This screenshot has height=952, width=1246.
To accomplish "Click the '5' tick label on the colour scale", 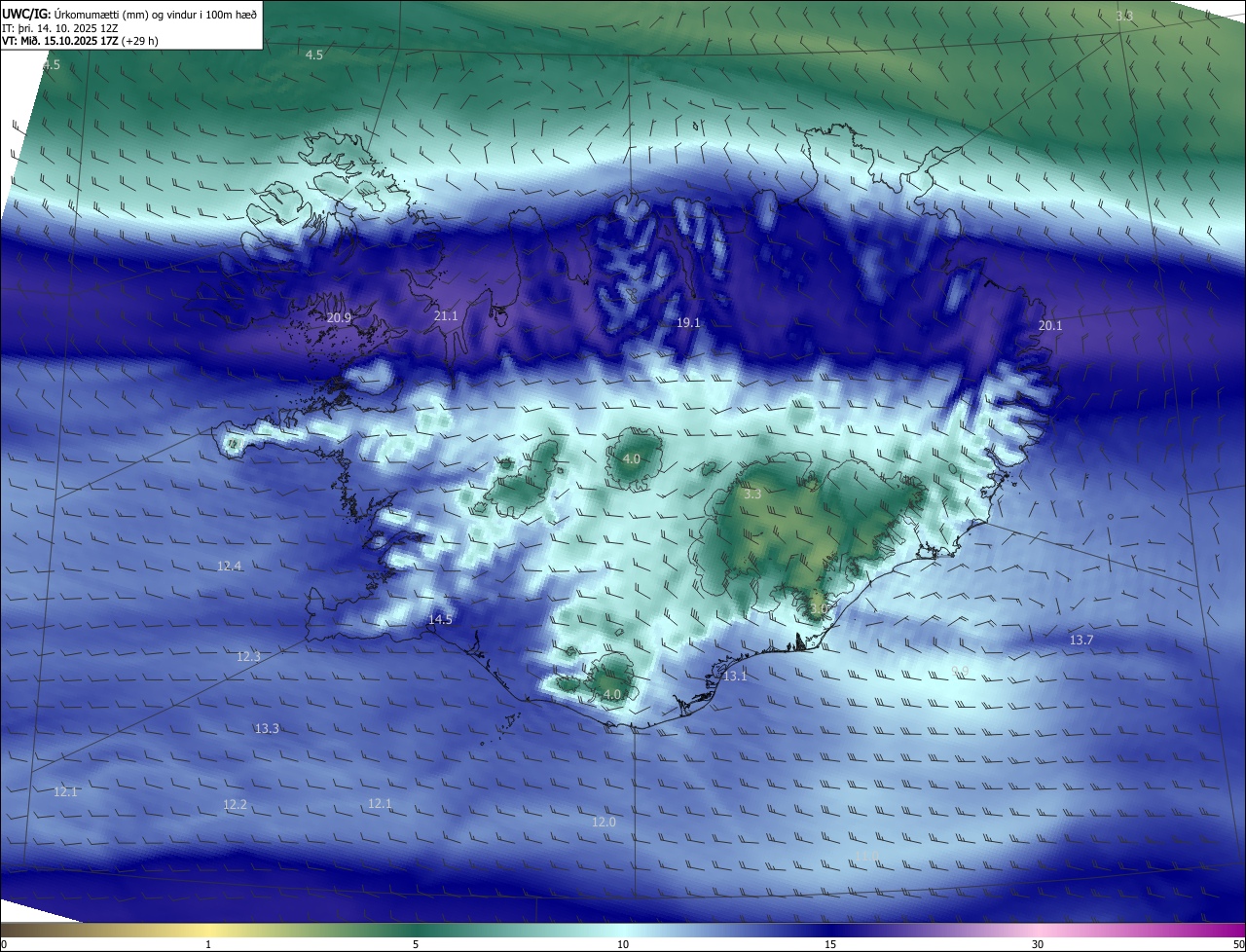I will [416, 944].
